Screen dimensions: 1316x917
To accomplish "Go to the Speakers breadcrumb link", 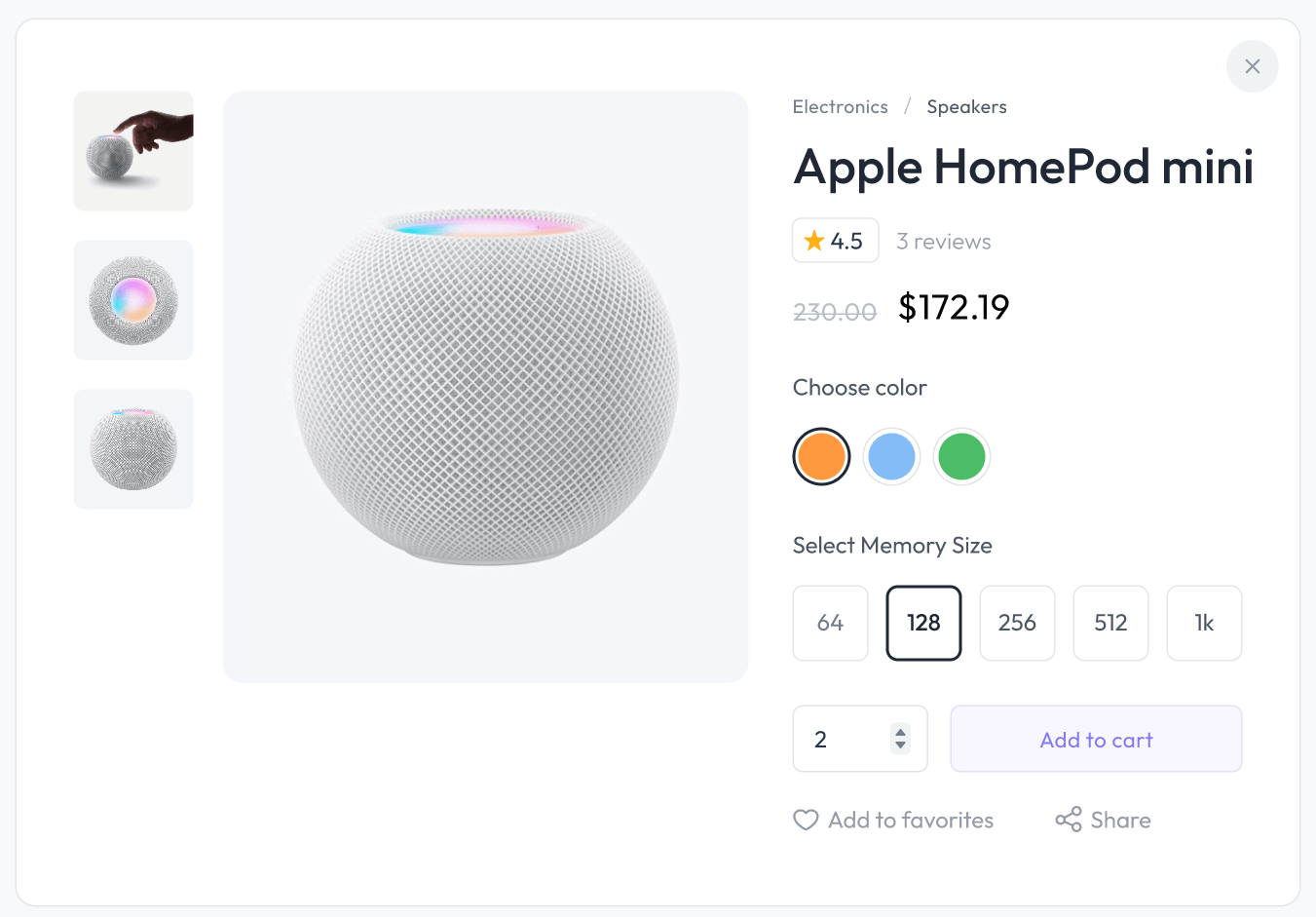I will pyautogui.click(x=966, y=107).
